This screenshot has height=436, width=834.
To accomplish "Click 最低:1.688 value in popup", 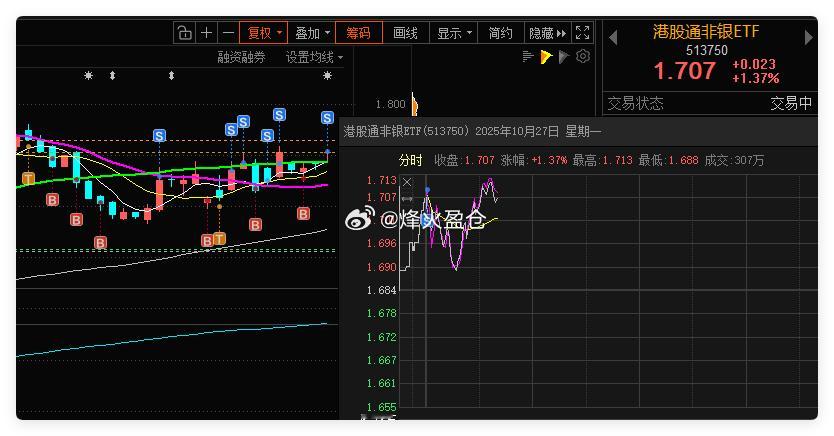I will click(668, 160).
